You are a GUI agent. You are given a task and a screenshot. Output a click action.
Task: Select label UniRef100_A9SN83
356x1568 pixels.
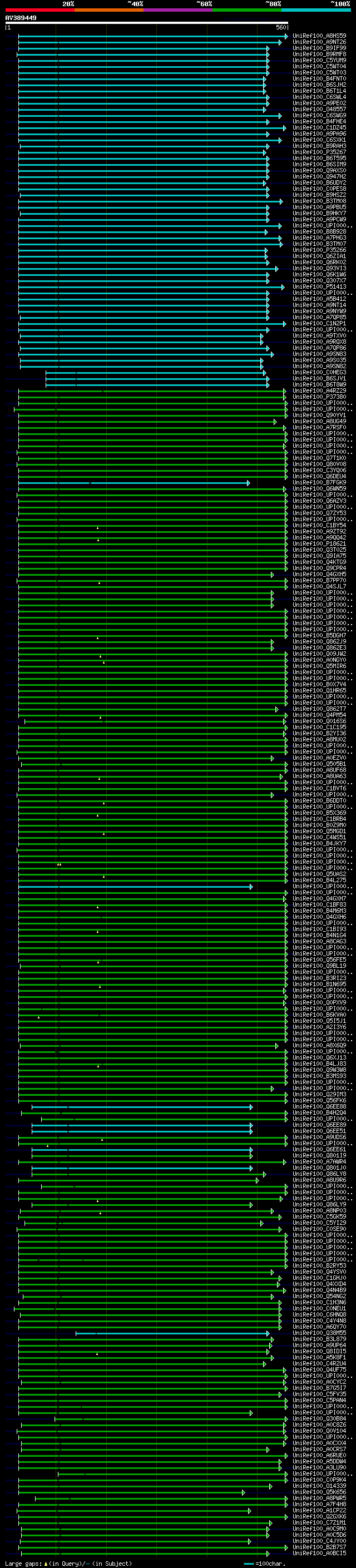tap(319, 354)
